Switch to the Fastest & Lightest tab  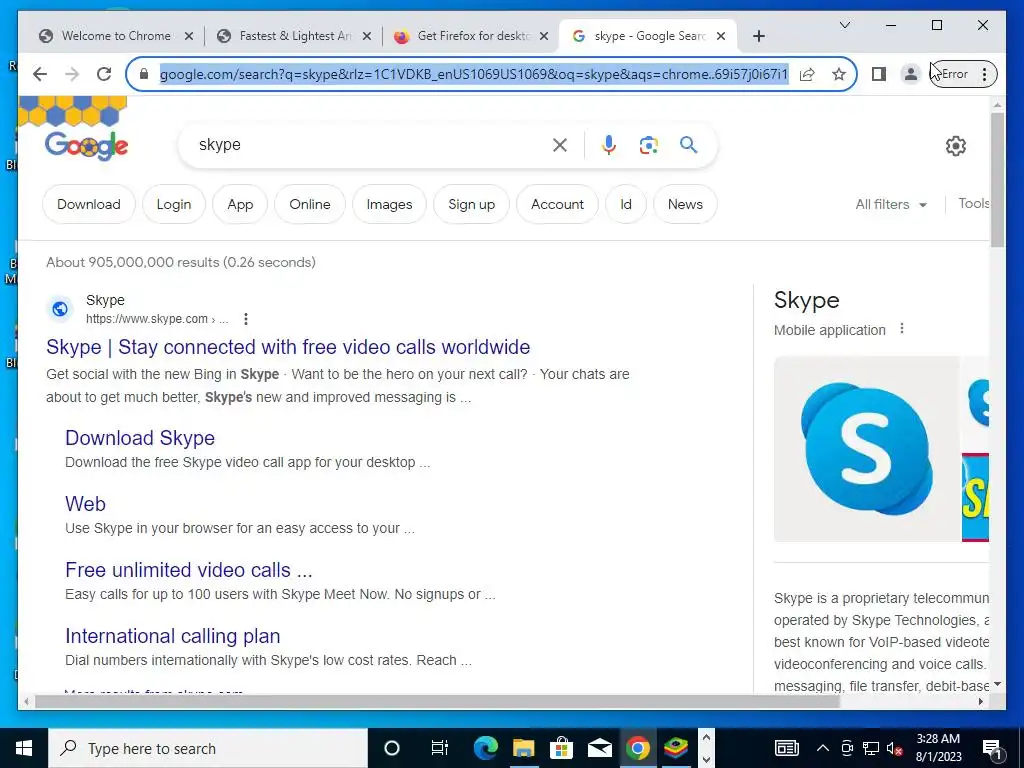click(x=295, y=36)
